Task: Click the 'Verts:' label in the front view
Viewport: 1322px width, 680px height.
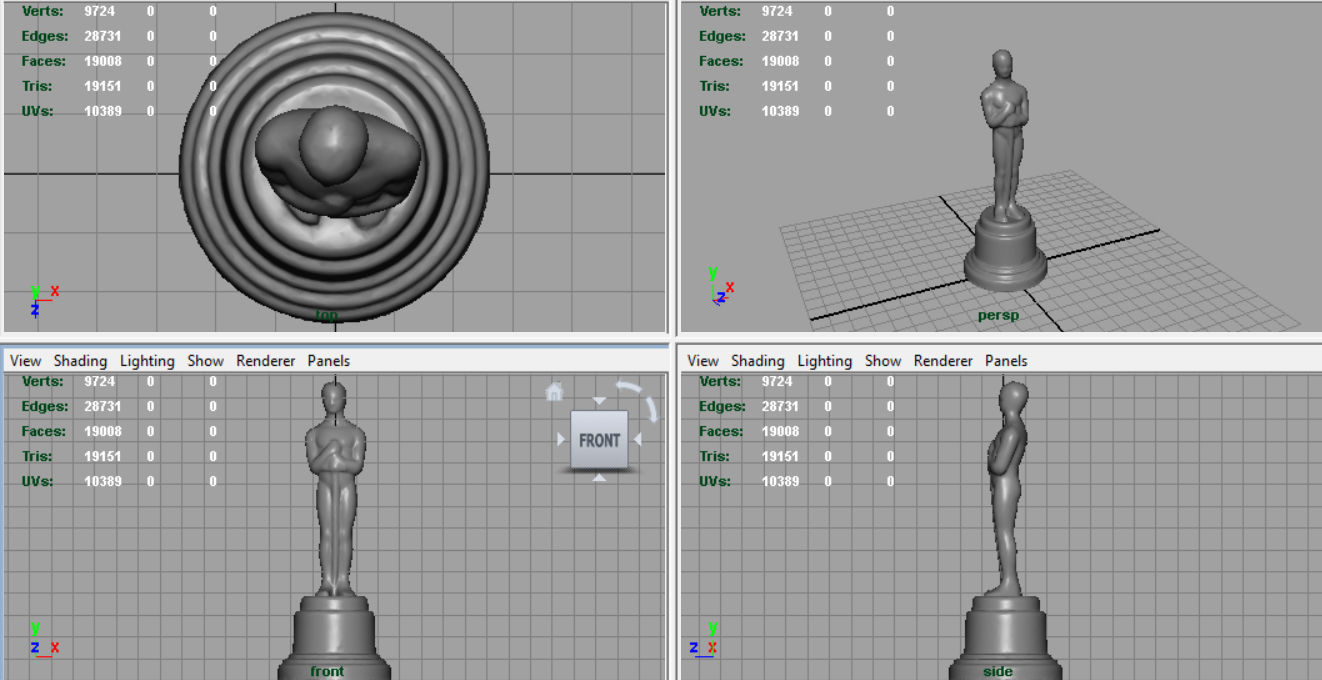Action: tap(43, 381)
